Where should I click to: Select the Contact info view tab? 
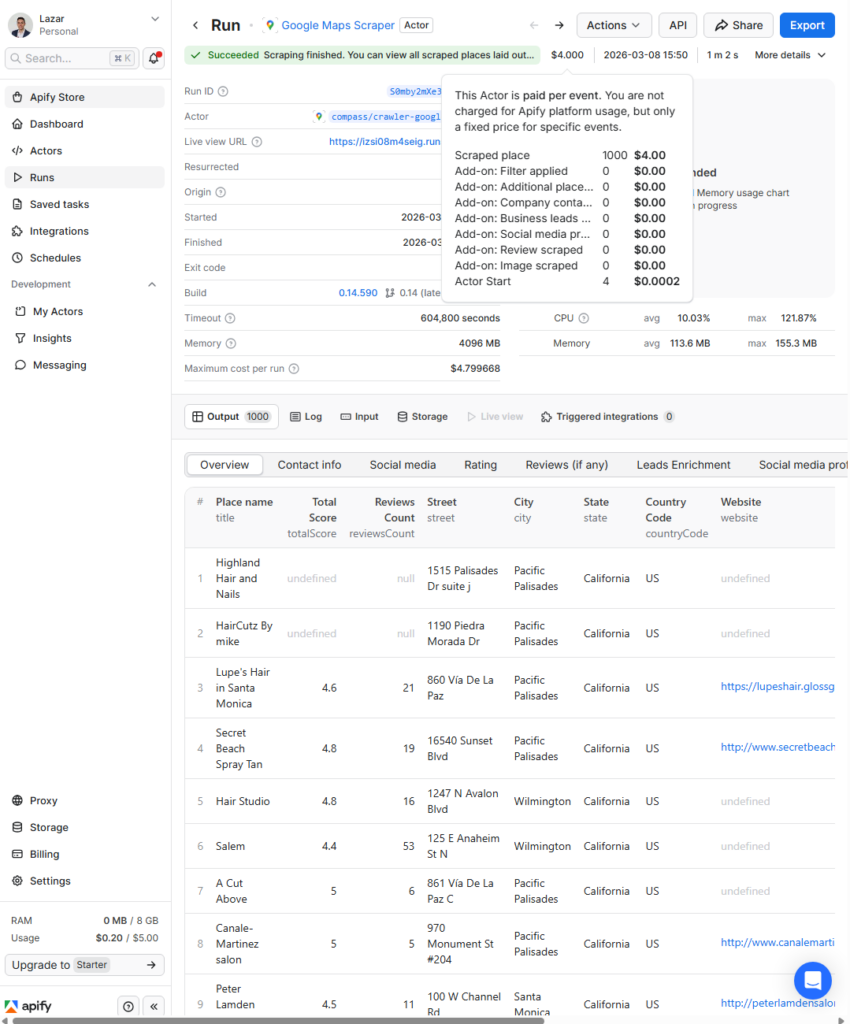click(x=309, y=465)
